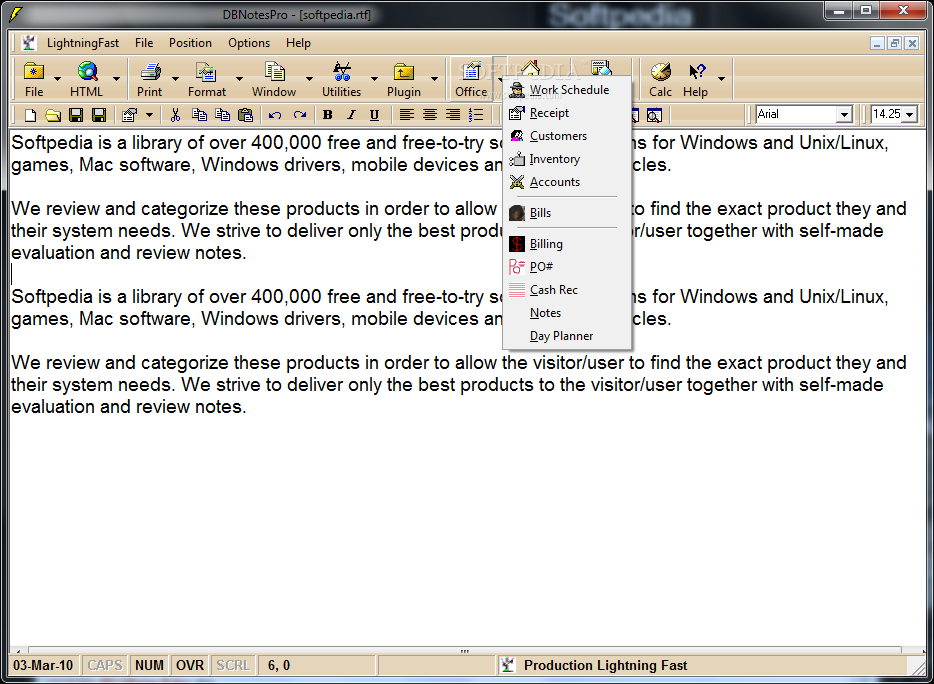Click the CAPS indicator in status bar

[x=105, y=665]
